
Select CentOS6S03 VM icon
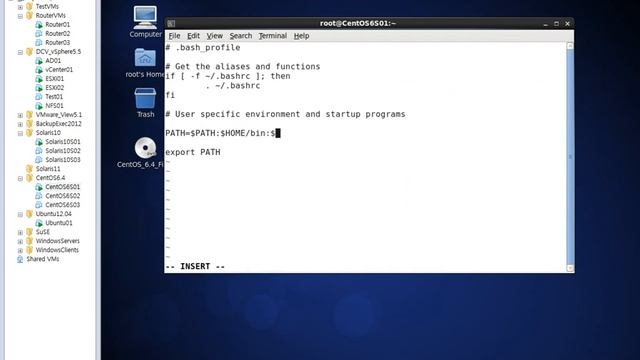[39, 204]
